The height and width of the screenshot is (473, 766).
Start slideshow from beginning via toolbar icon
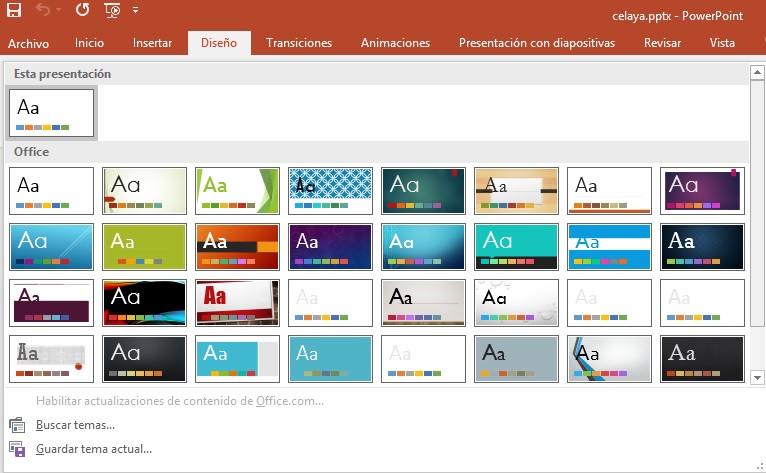point(111,11)
